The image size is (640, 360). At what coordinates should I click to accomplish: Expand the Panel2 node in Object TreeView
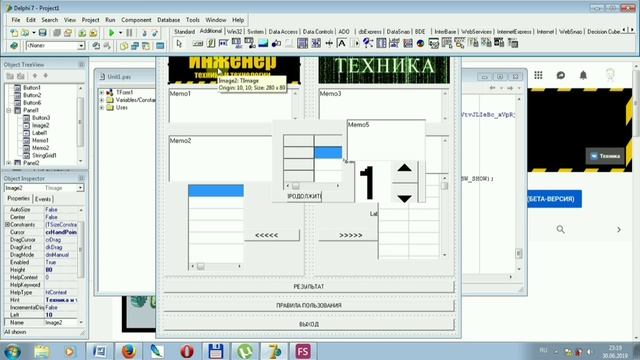[9, 162]
